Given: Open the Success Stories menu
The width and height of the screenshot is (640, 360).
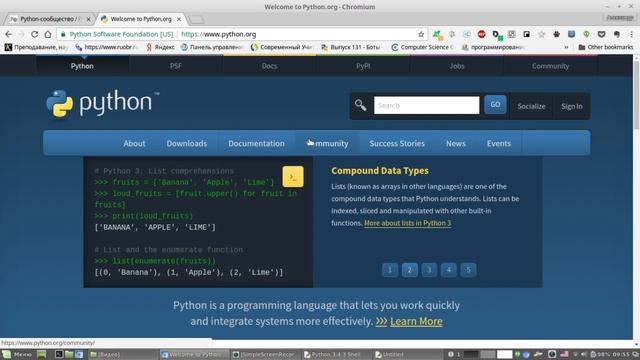Looking at the screenshot, I should click(397, 143).
